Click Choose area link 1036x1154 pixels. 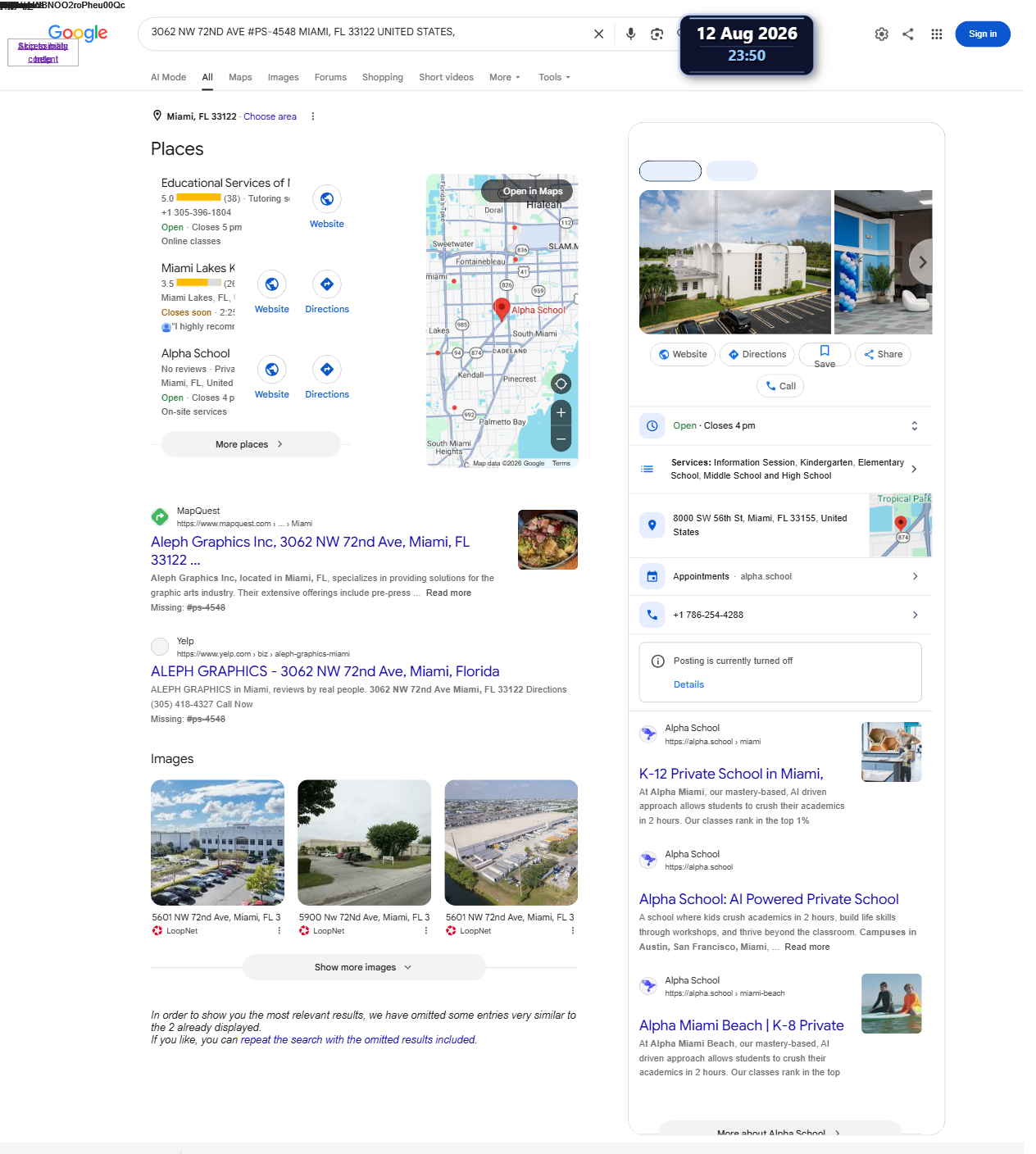click(x=270, y=116)
